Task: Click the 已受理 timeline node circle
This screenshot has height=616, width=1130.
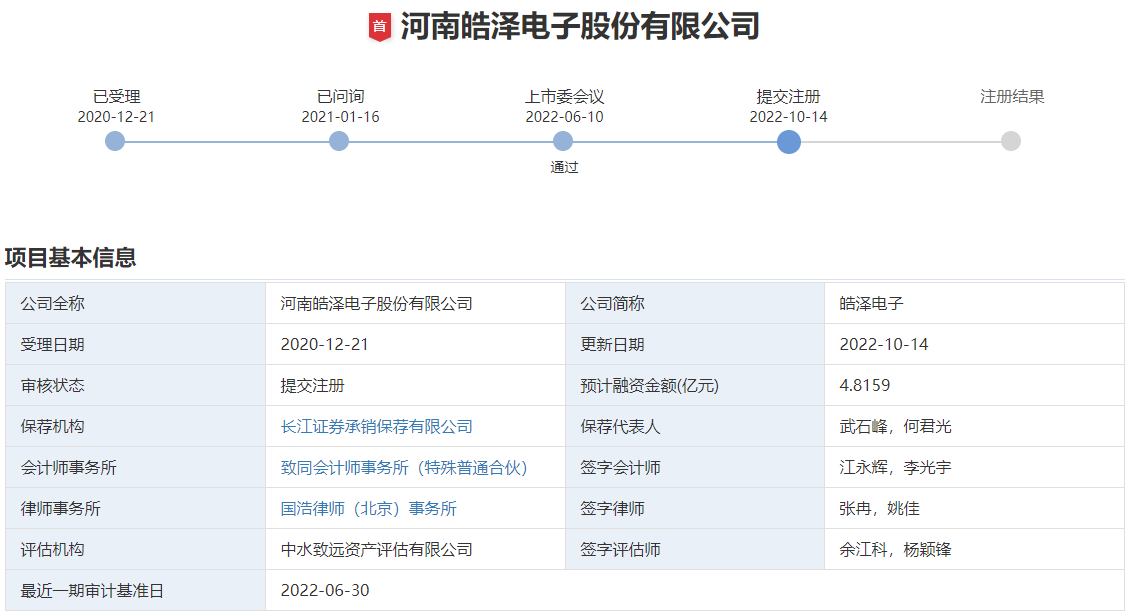Action: pos(115,141)
